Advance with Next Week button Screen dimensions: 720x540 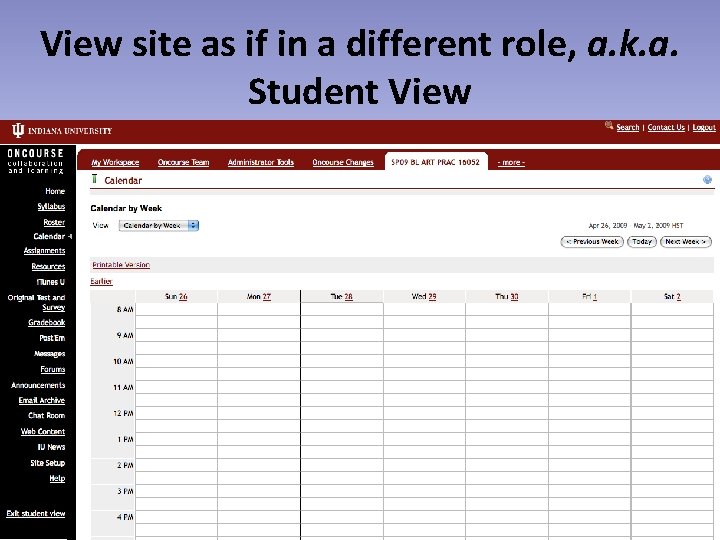686,242
